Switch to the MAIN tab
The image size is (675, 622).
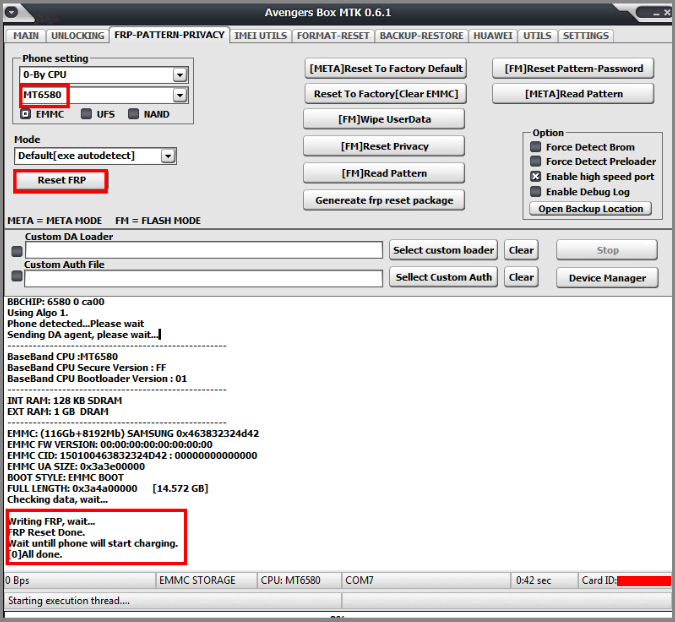point(26,36)
